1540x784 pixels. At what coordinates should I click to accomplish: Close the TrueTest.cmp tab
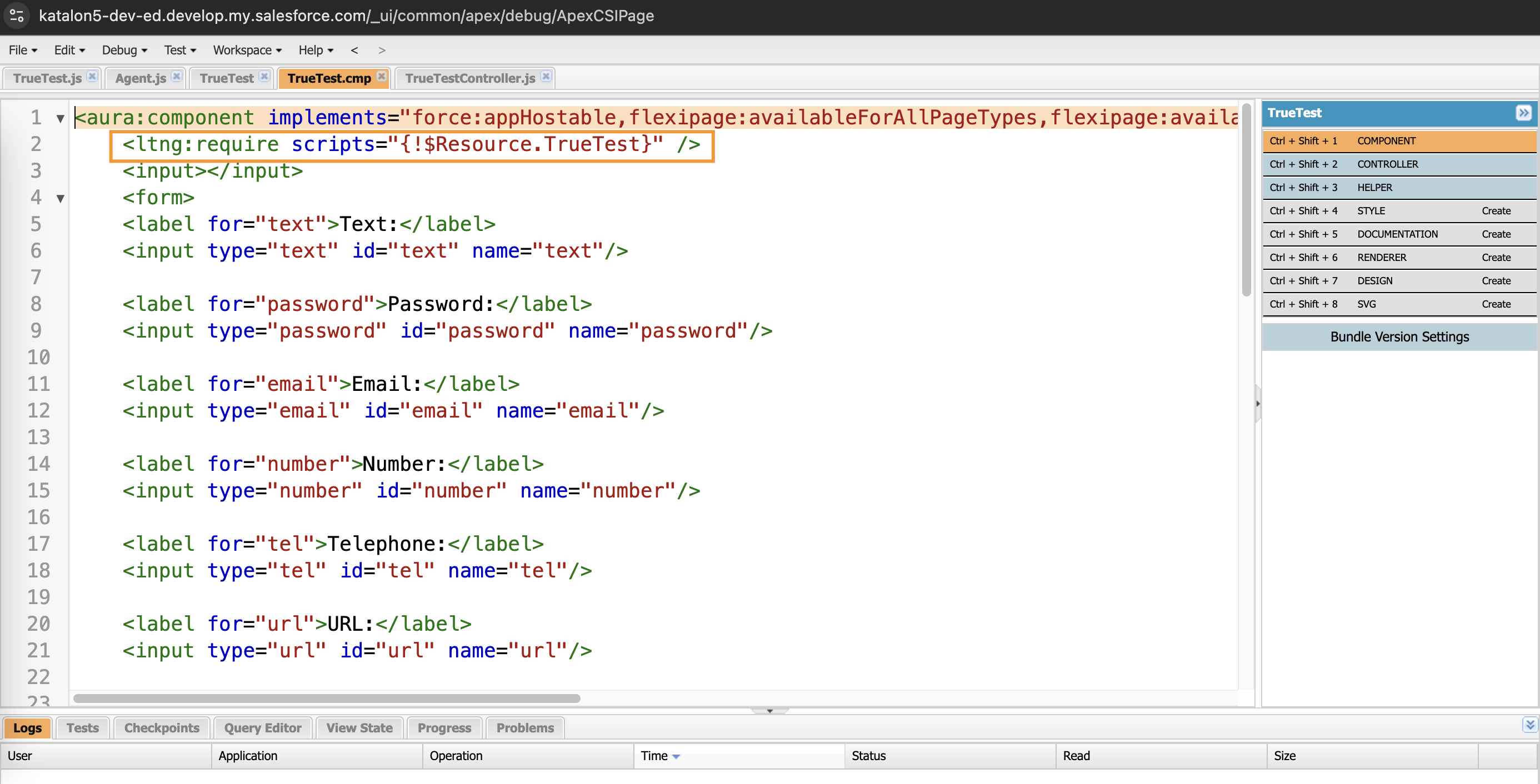pyautogui.click(x=382, y=77)
